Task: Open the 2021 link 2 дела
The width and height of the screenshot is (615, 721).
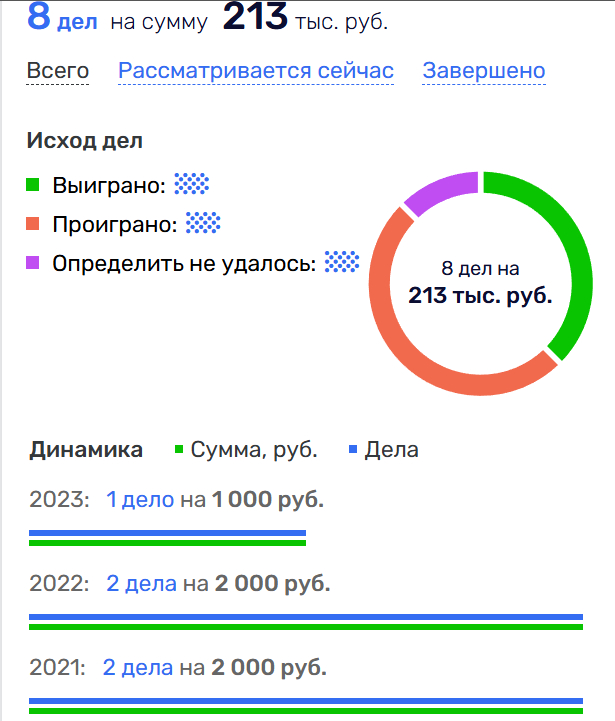Action: pos(139,667)
